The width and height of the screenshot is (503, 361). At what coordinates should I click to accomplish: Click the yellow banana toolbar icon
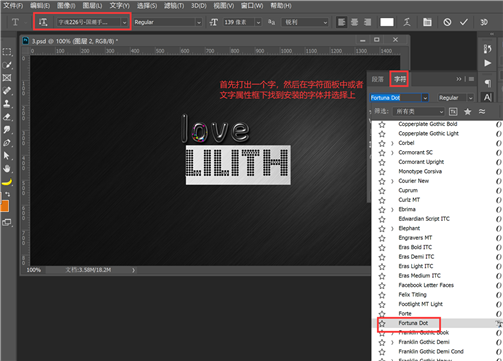tap(7, 182)
